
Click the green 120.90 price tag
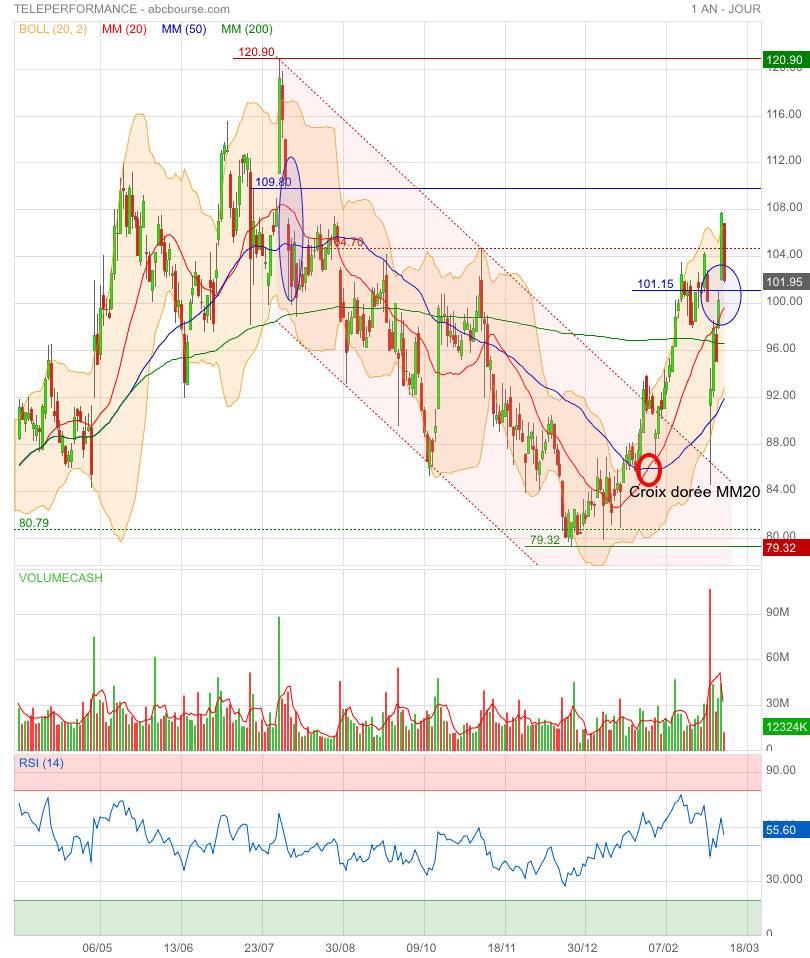[786, 59]
